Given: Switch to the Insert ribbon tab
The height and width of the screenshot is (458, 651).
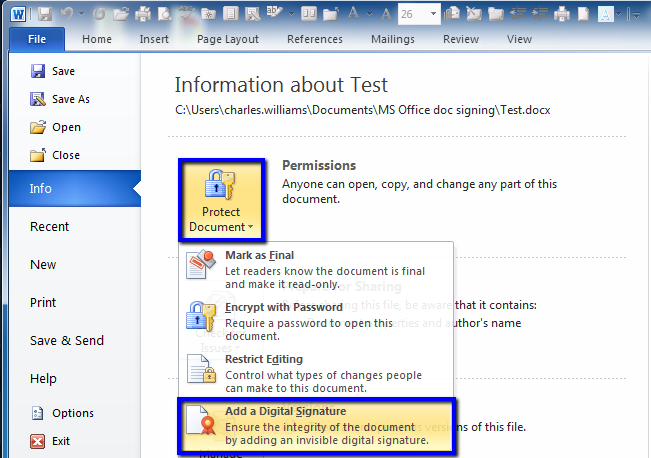Looking at the screenshot, I should click(154, 39).
